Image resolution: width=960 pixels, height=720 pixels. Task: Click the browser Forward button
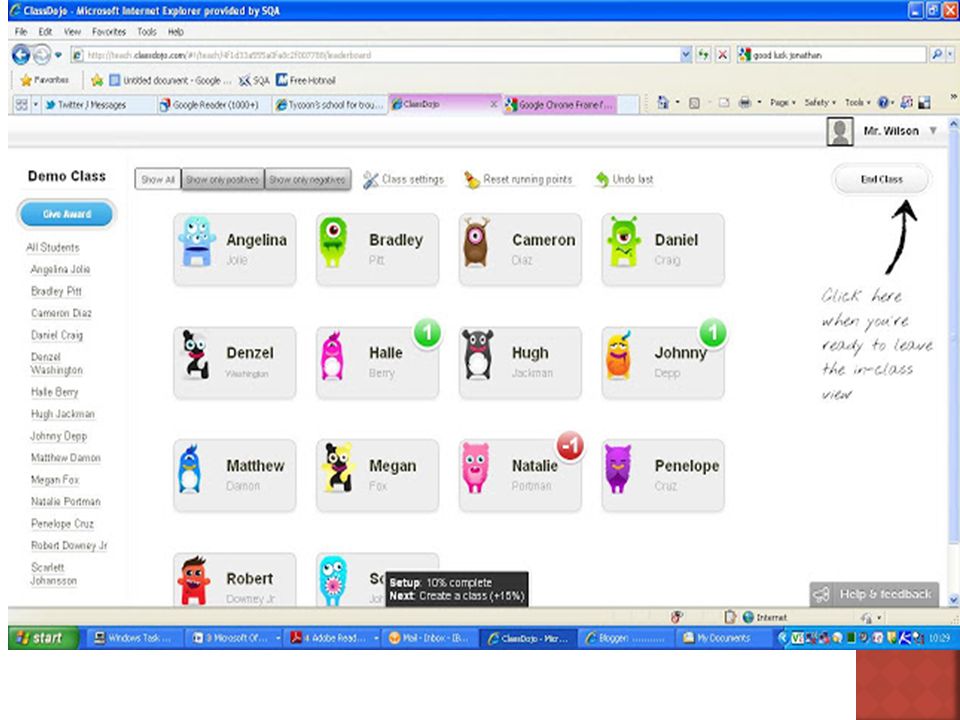click(42, 55)
